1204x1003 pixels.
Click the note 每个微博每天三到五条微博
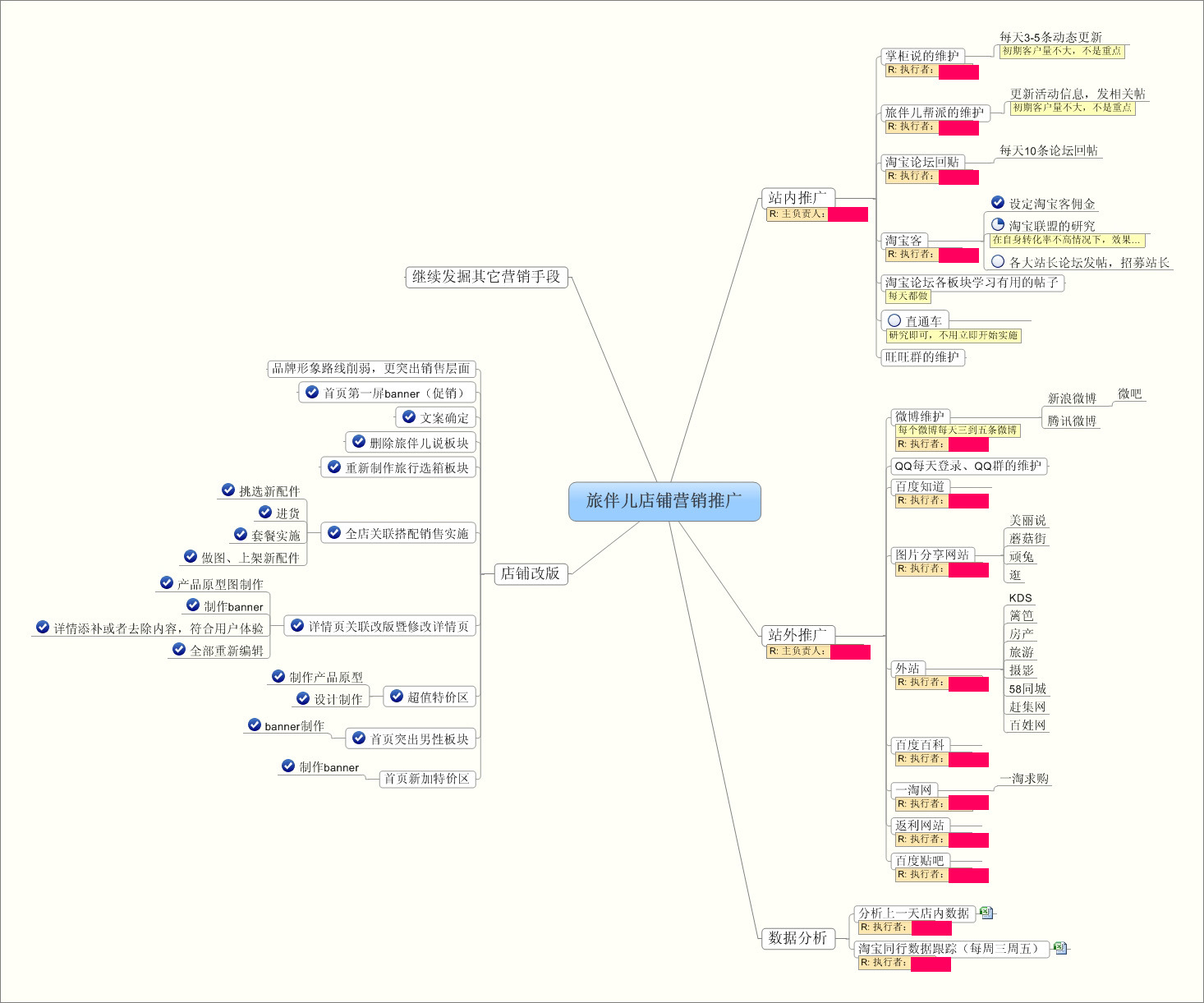pyautogui.click(x=958, y=430)
